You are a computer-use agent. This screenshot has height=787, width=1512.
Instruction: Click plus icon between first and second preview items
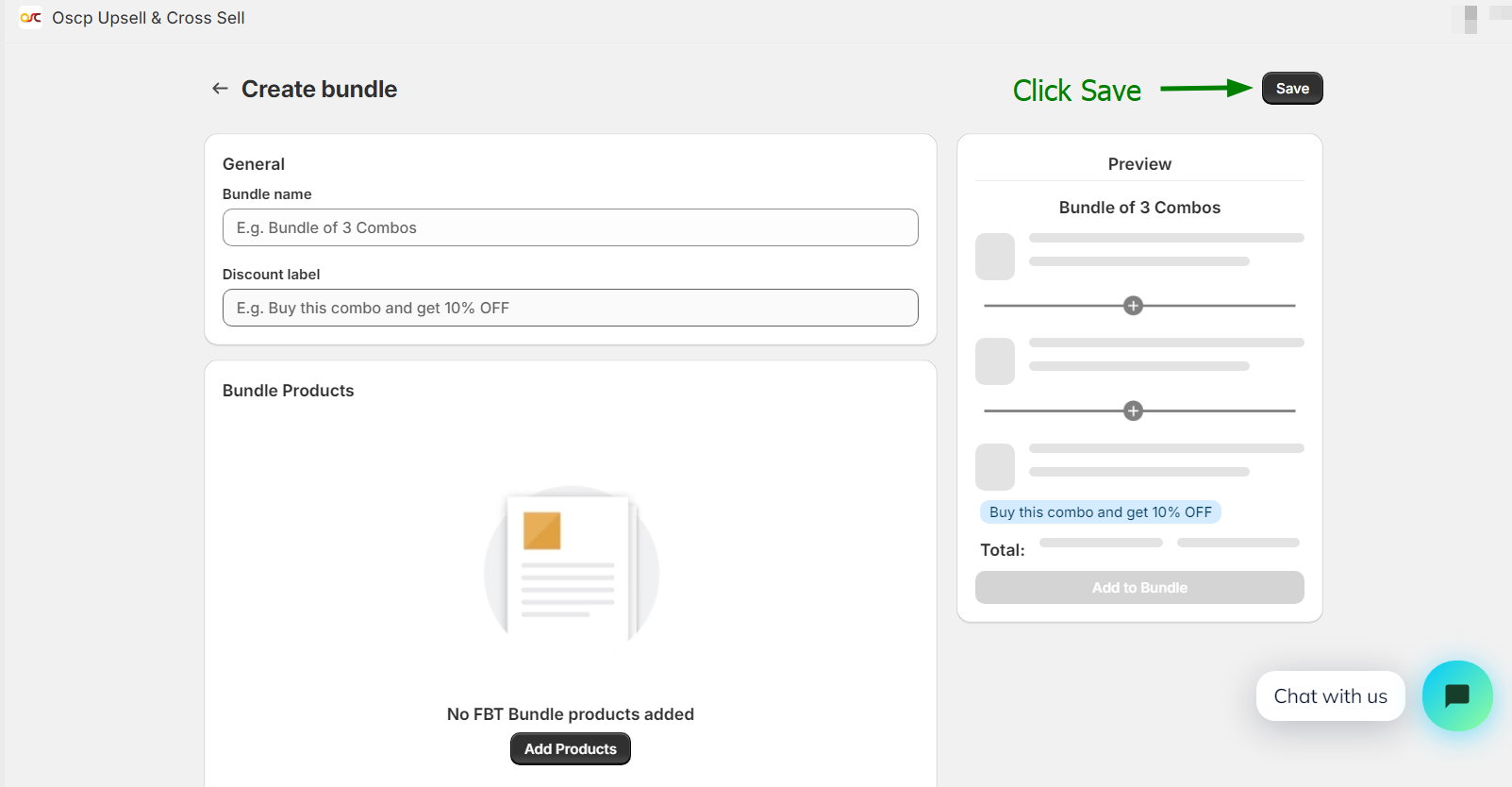click(1133, 306)
